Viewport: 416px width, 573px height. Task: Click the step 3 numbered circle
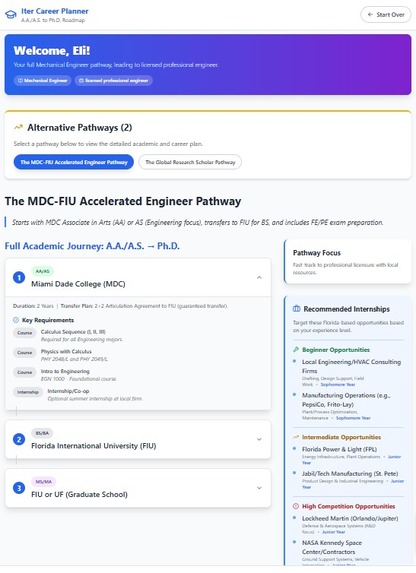[x=19, y=488]
